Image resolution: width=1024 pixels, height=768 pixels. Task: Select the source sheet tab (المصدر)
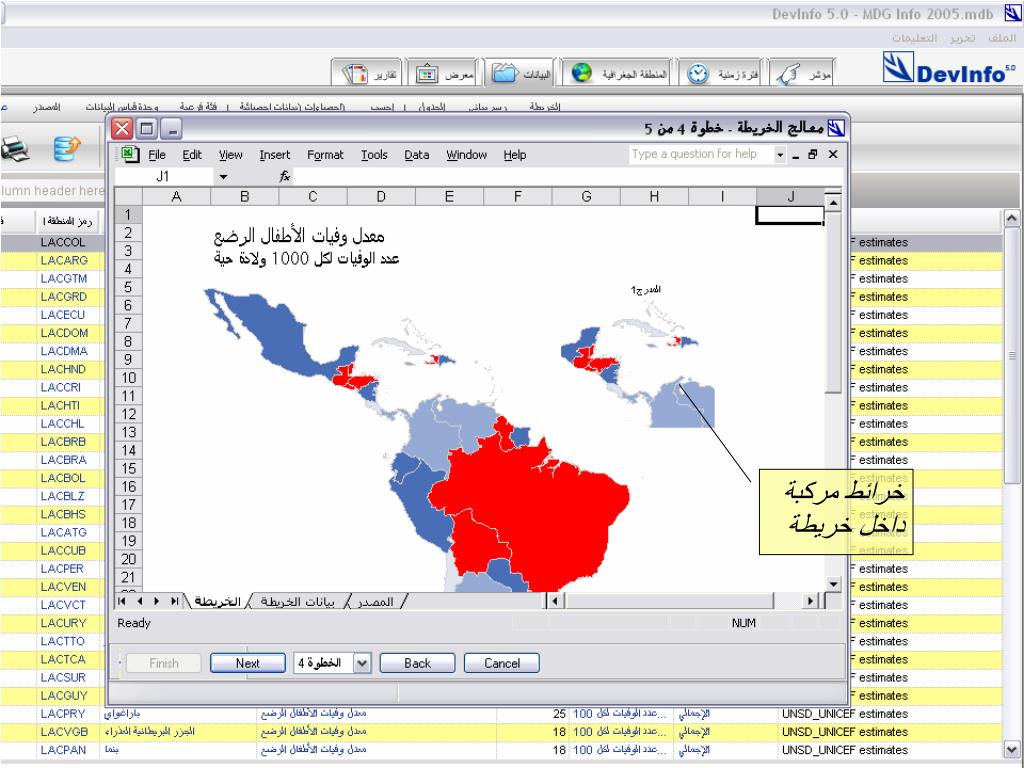[376, 601]
